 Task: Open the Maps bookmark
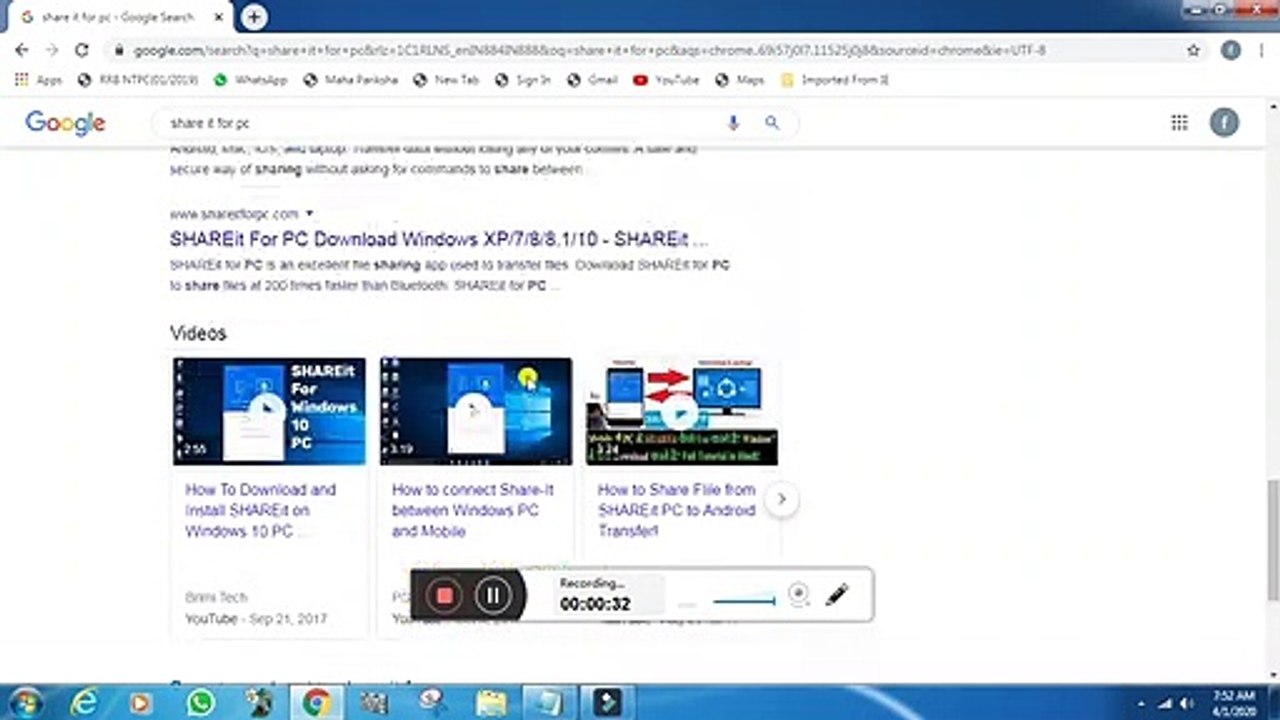click(x=739, y=80)
